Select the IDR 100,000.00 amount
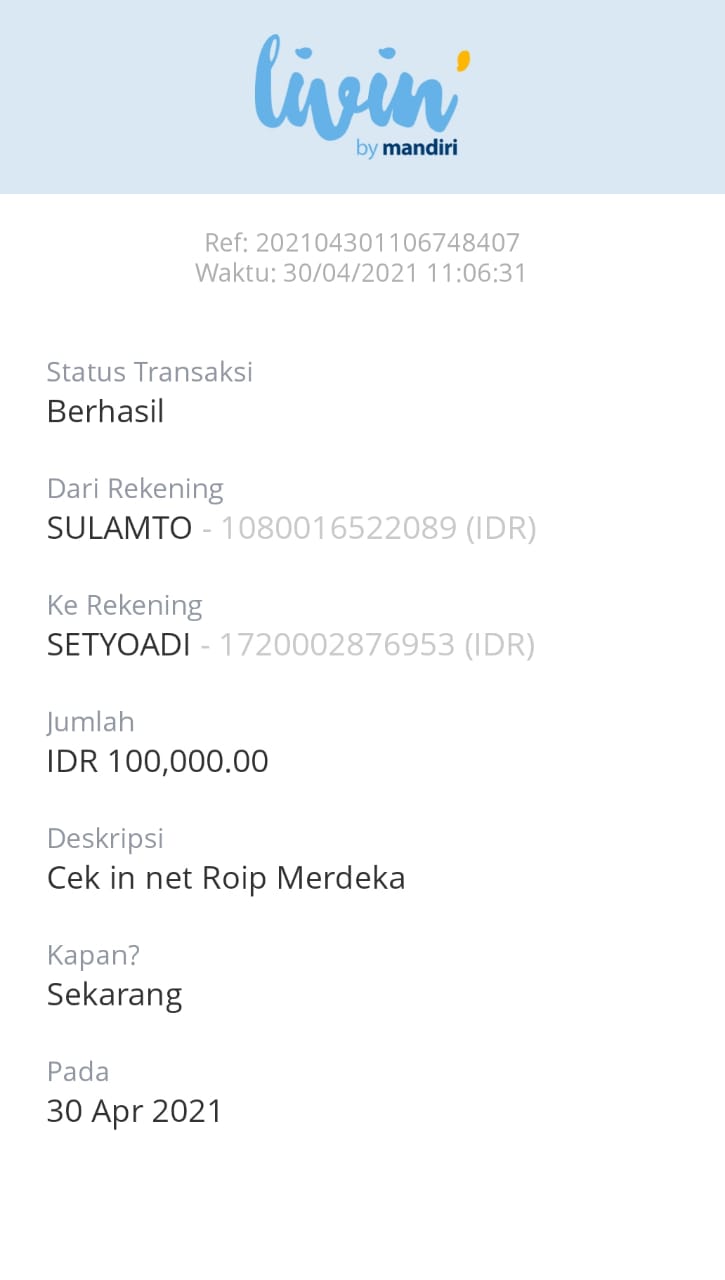Screen dimensions: 725x1280 point(158,761)
